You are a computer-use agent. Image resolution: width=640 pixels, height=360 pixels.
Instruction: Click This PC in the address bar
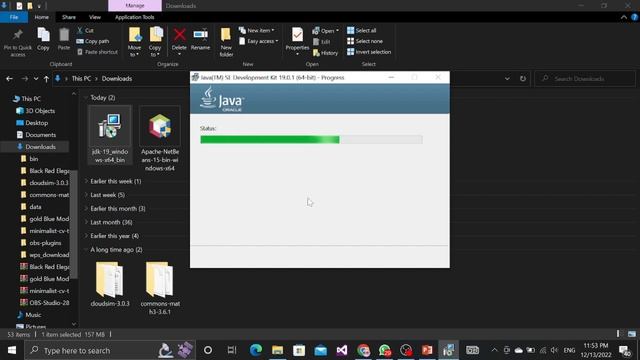coord(81,78)
